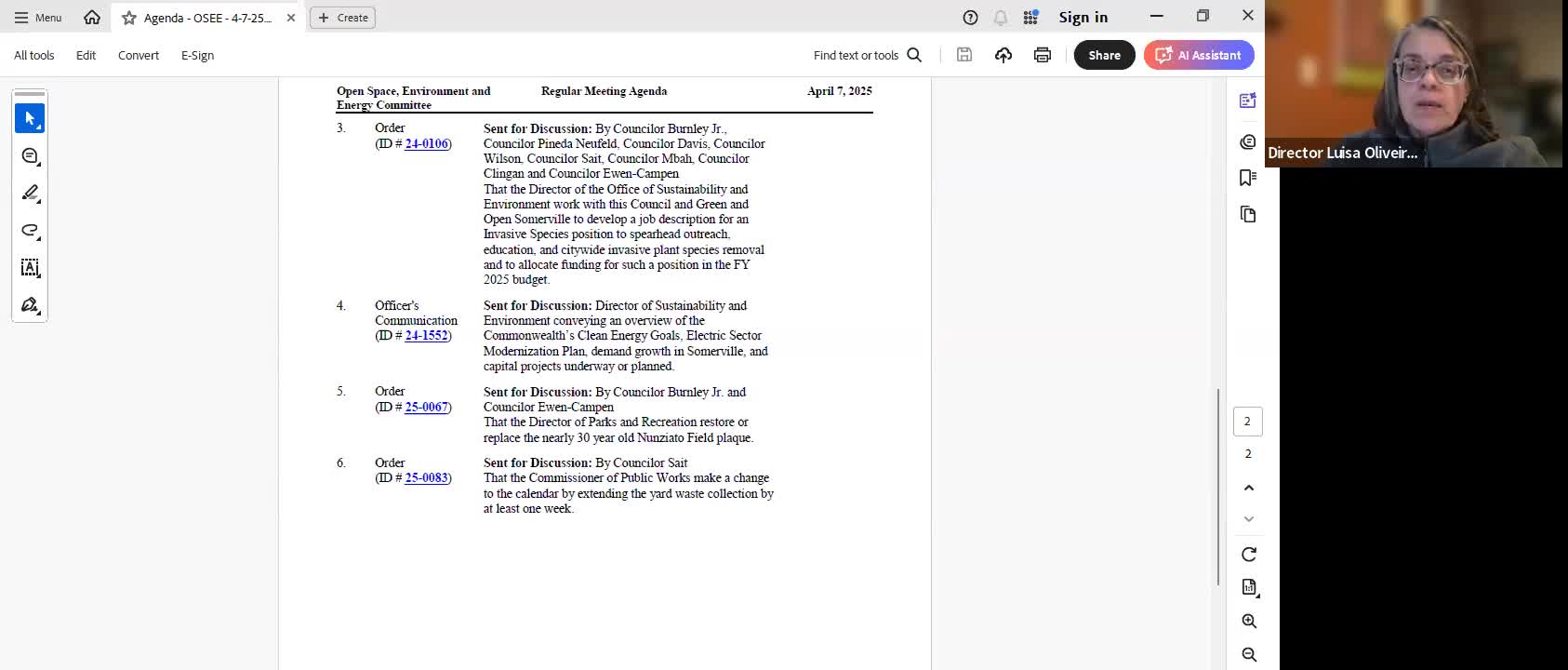Open AI generative summary panel icon

click(x=1248, y=100)
